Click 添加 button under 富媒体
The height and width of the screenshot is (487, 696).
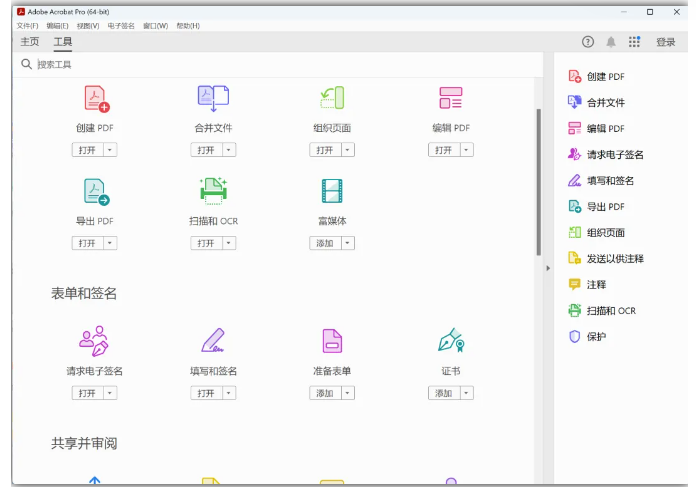325,243
